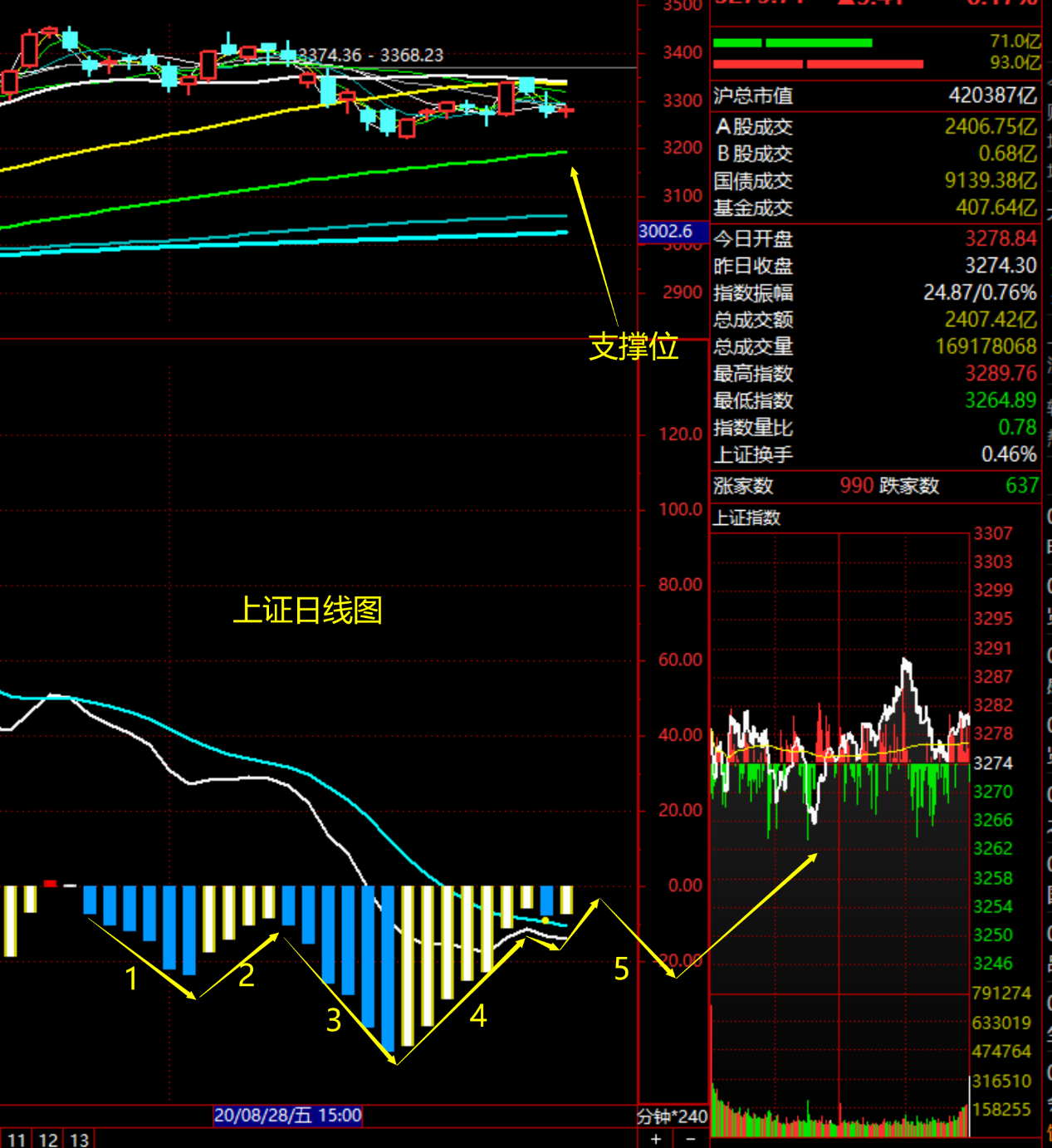Click the 最低指数 value 3264.89
The image size is (1052, 1148).
pyautogui.click(x=1001, y=400)
